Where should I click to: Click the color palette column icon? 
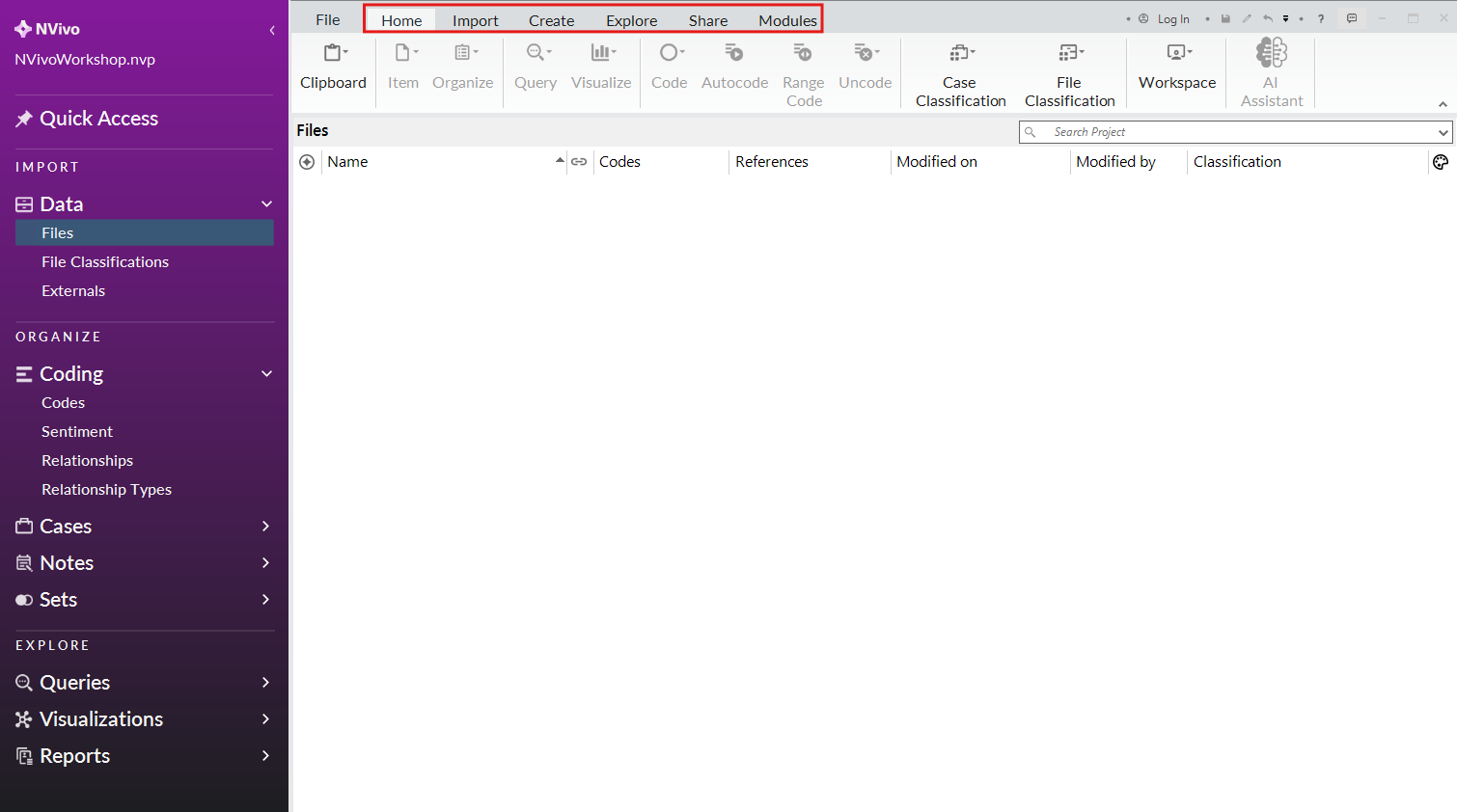[1441, 162]
